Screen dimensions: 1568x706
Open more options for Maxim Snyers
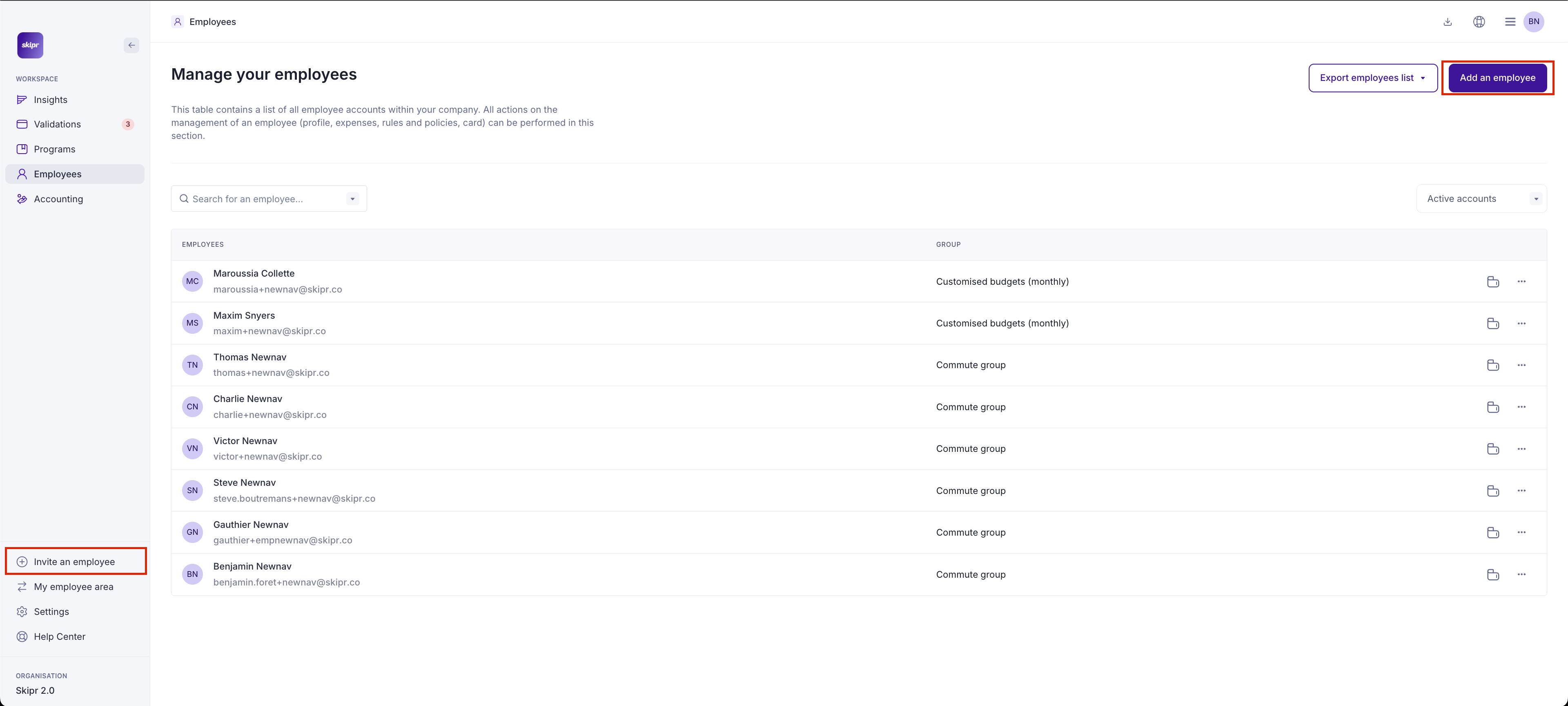click(1521, 324)
